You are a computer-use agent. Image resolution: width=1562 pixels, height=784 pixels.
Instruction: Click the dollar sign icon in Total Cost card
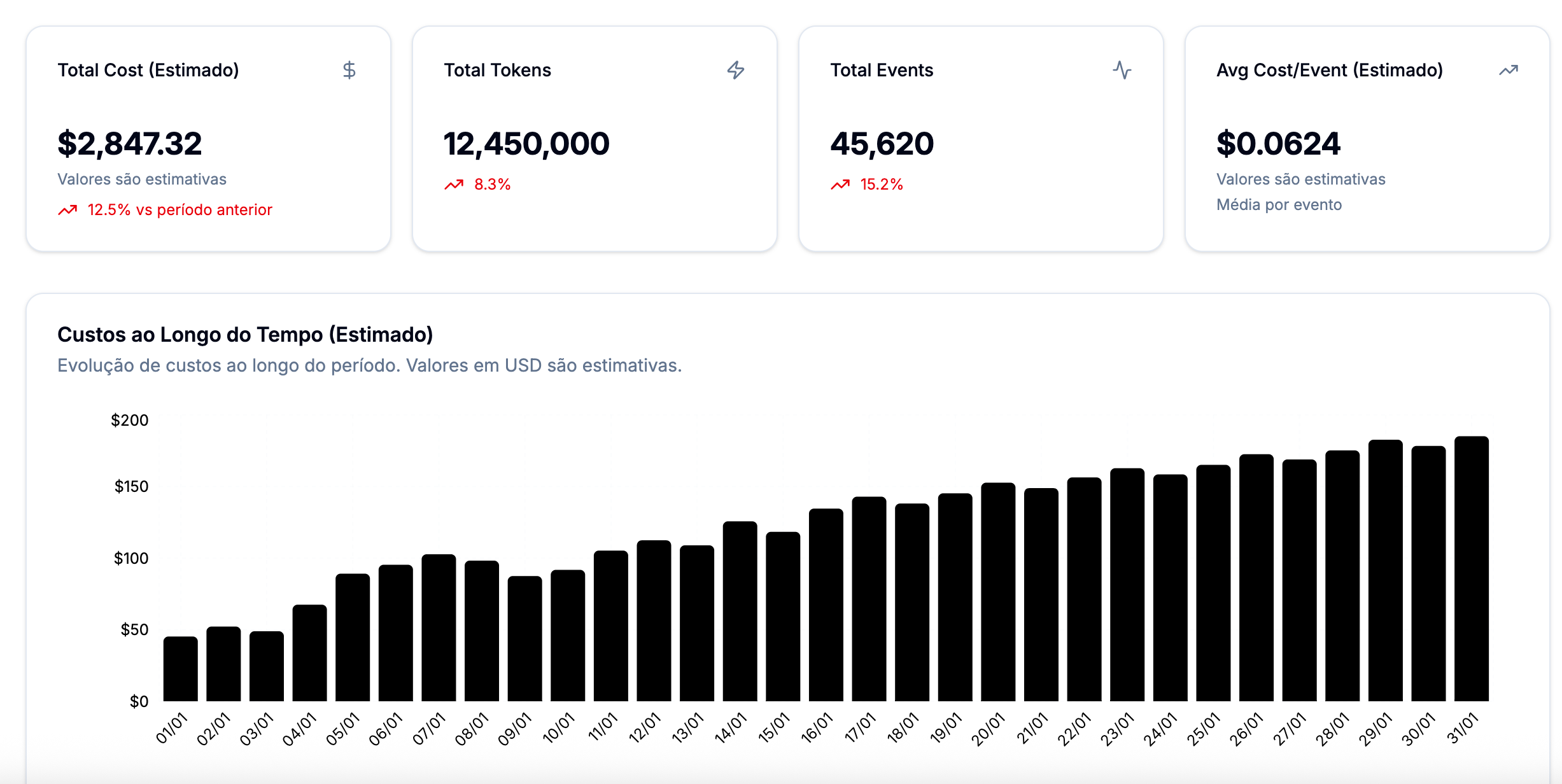[x=349, y=70]
